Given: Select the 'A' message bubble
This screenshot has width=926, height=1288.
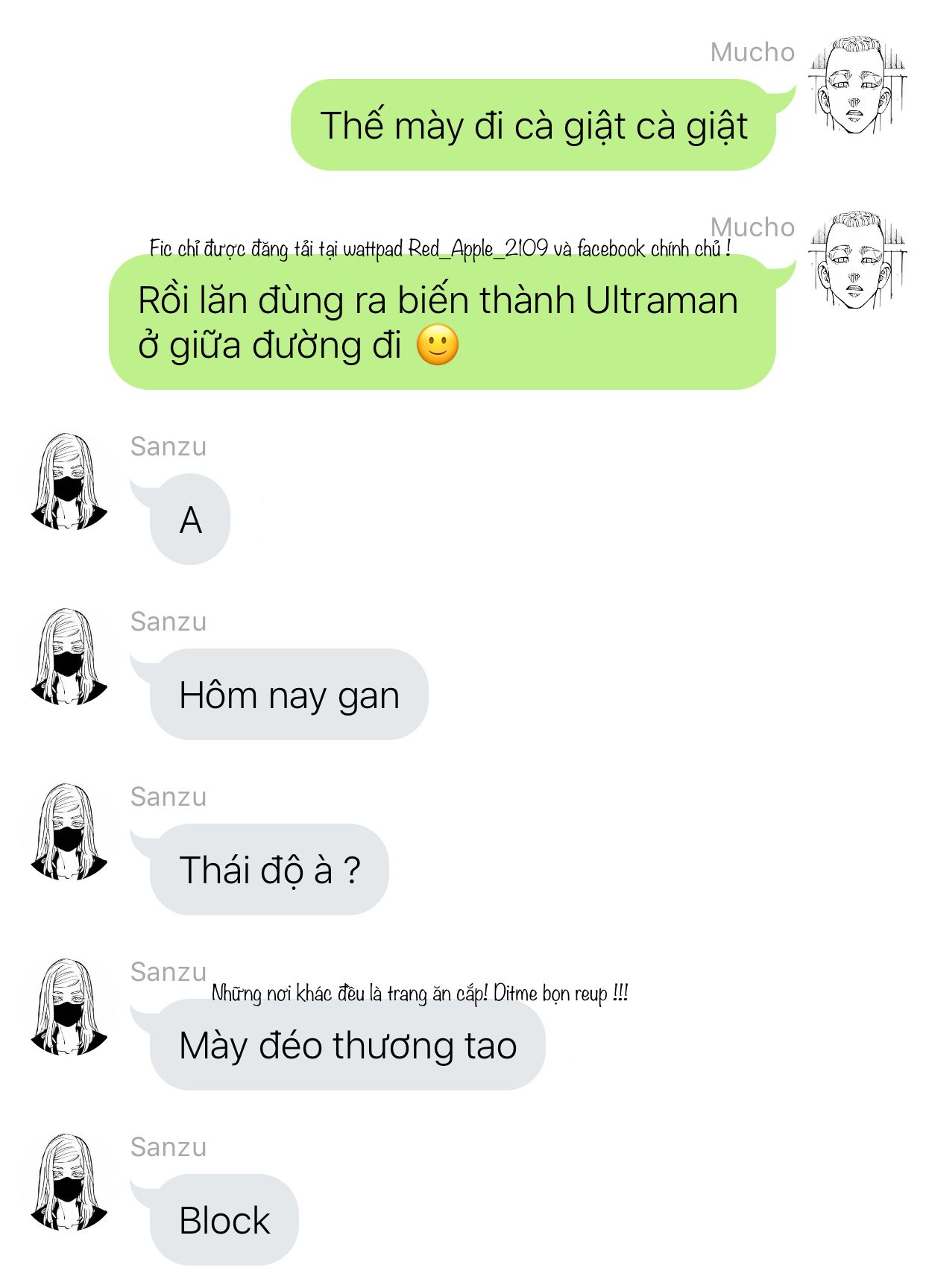Looking at the screenshot, I should click(x=190, y=520).
